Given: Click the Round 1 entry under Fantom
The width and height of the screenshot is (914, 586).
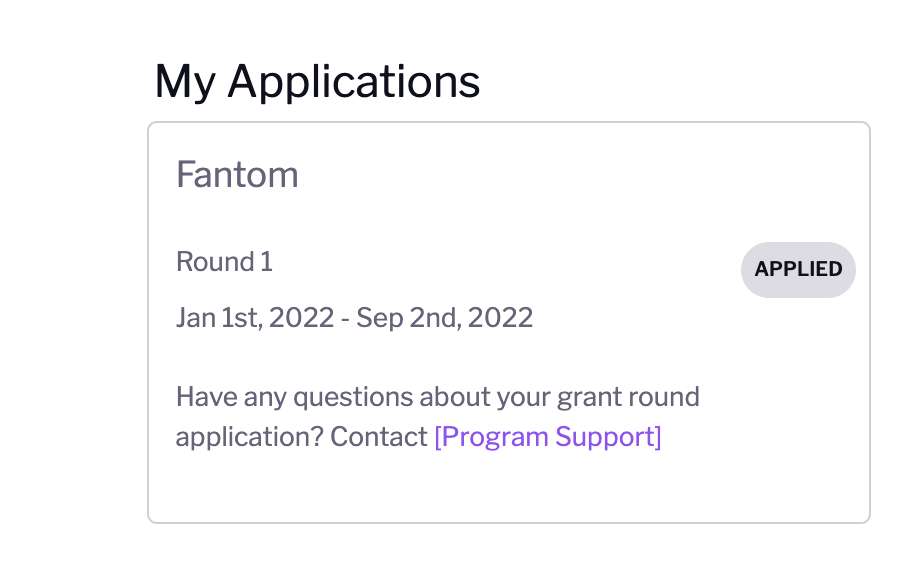Looking at the screenshot, I should [223, 261].
